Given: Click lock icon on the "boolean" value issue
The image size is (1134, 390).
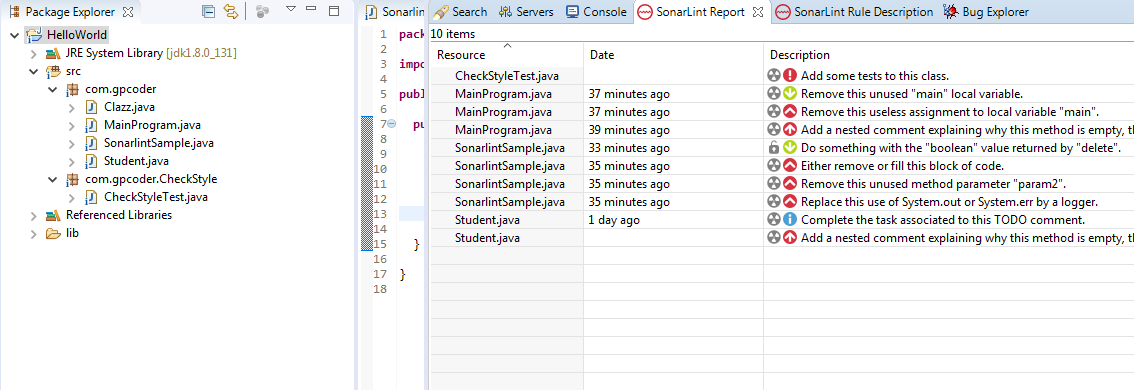Looking at the screenshot, I should tap(774, 148).
